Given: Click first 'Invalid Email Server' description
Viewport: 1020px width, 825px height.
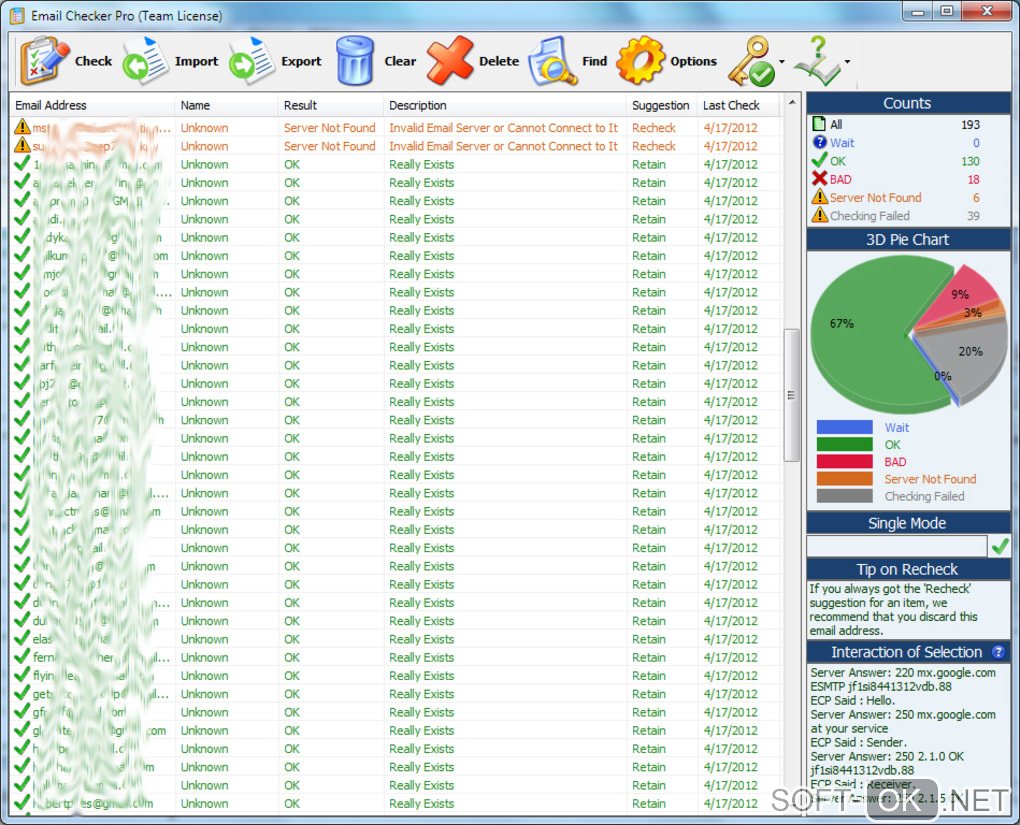Looking at the screenshot, I should tap(503, 128).
